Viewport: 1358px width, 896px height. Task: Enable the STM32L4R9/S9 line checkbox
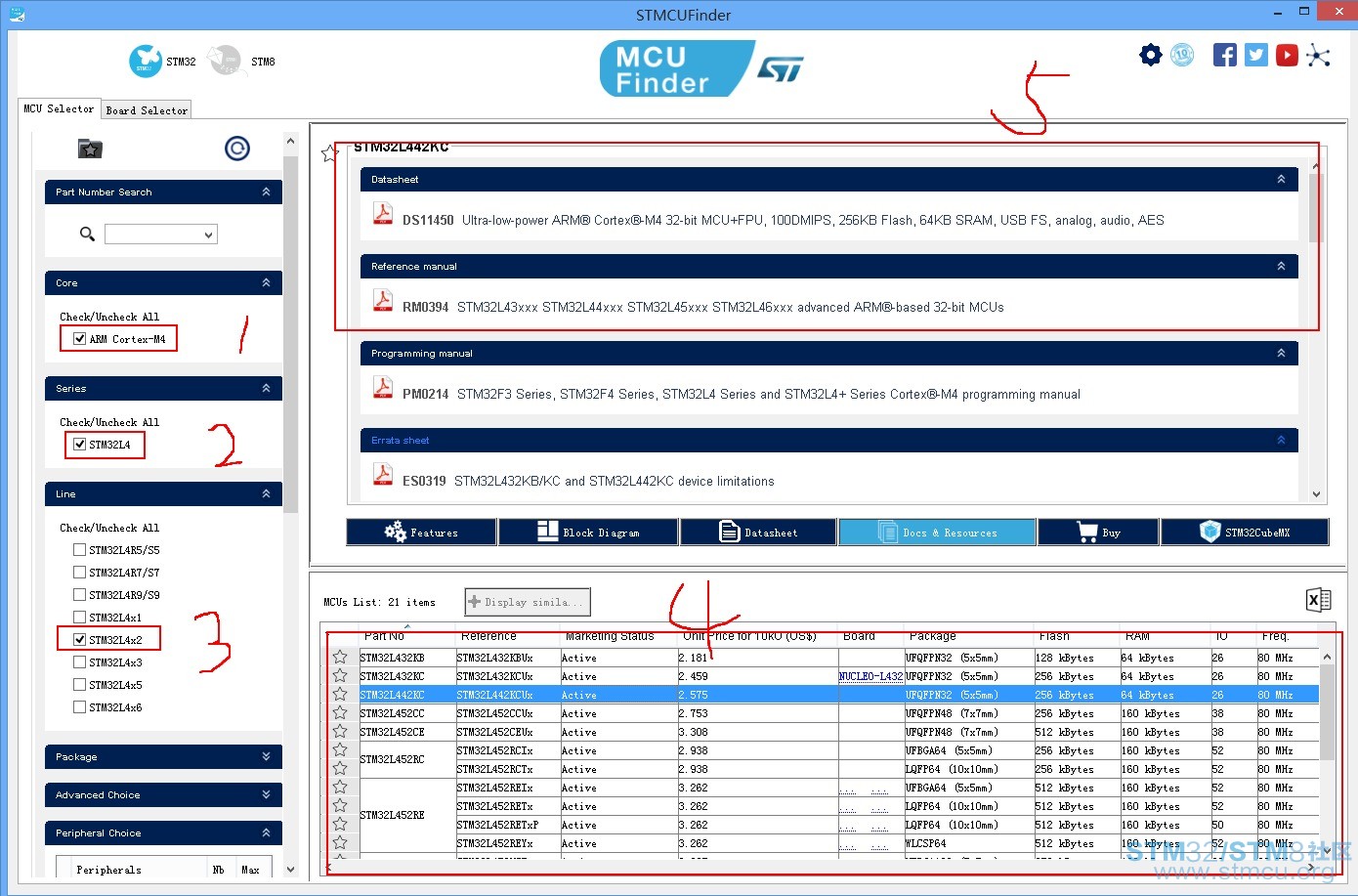(80, 595)
